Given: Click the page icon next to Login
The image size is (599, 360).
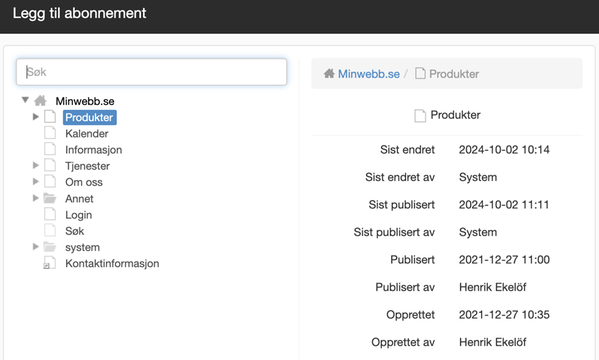Looking at the screenshot, I should coord(50,214).
